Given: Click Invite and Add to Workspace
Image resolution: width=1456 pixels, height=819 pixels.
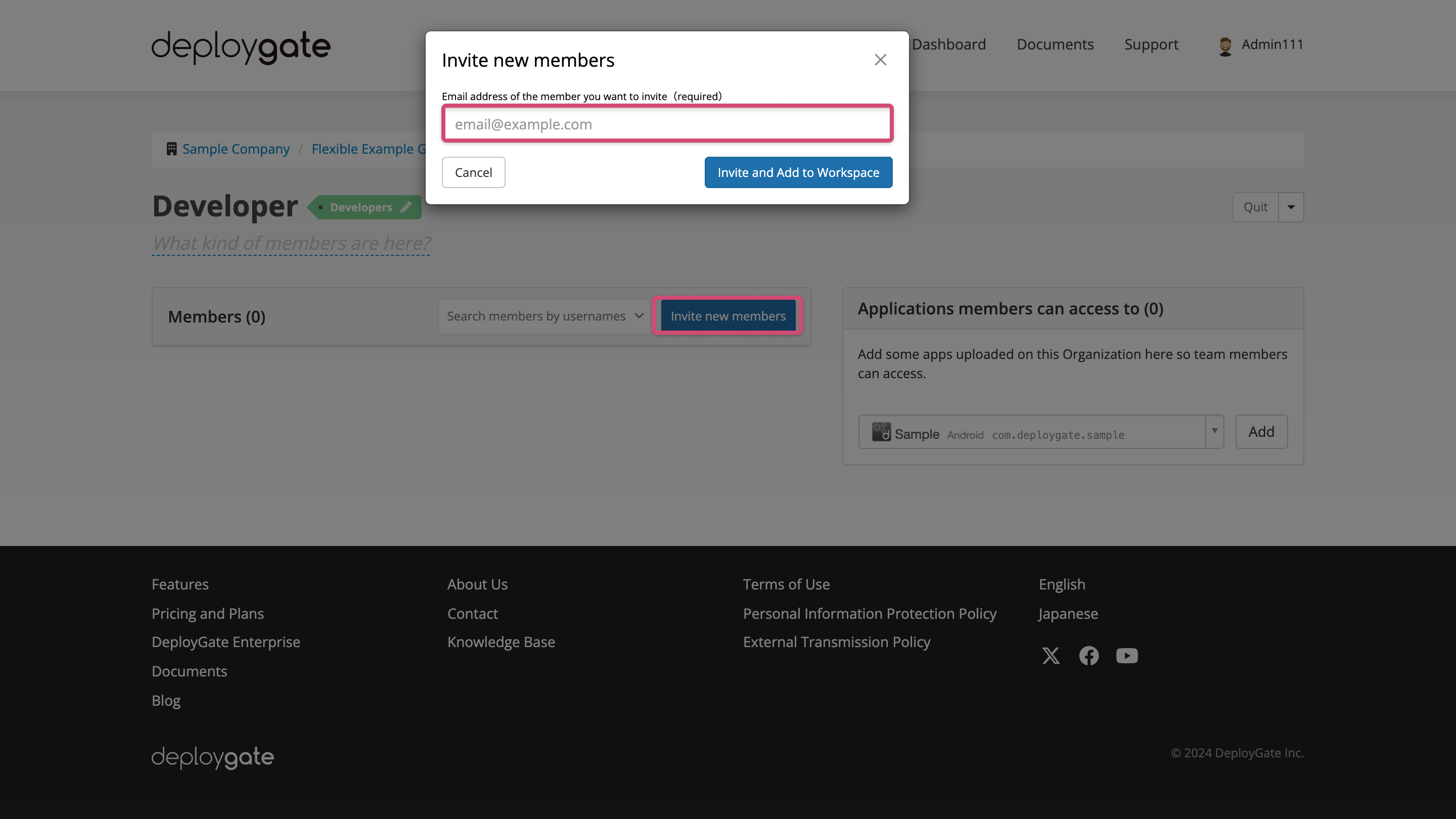Looking at the screenshot, I should [x=798, y=172].
